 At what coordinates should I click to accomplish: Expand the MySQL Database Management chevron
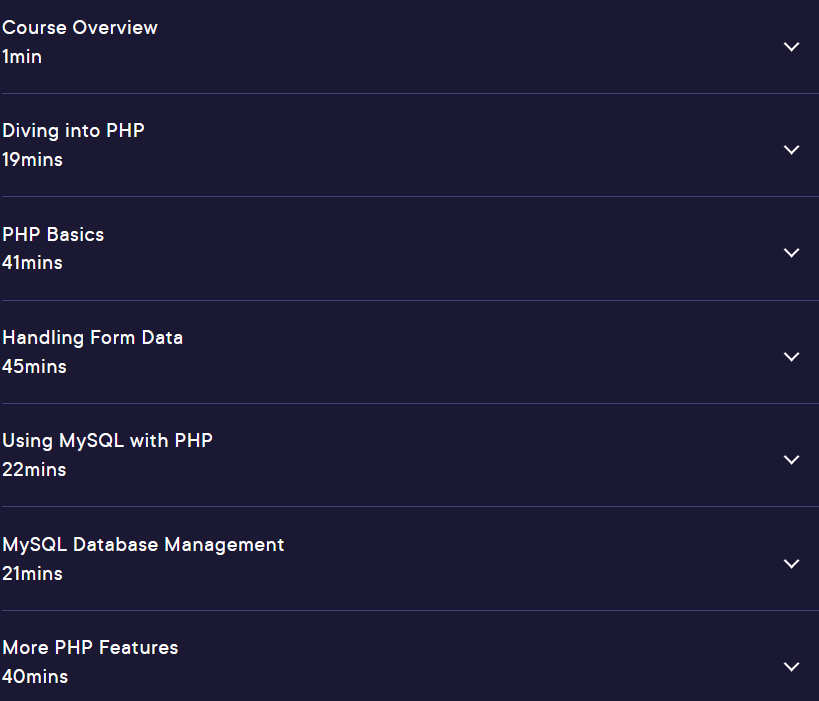pos(791,564)
